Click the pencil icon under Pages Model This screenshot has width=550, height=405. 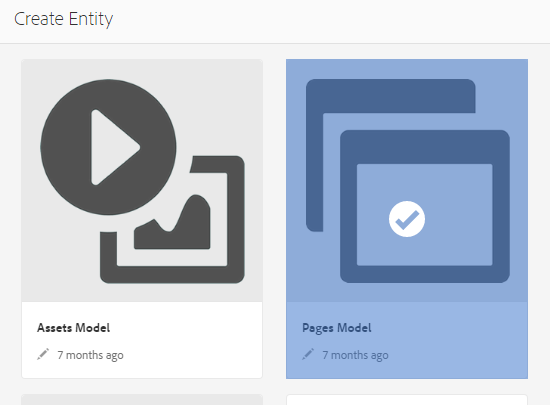pos(308,354)
